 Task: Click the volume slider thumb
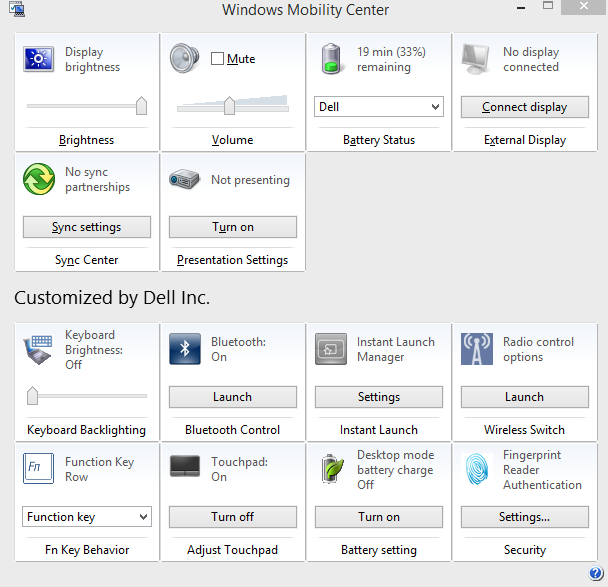[x=230, y=105]
